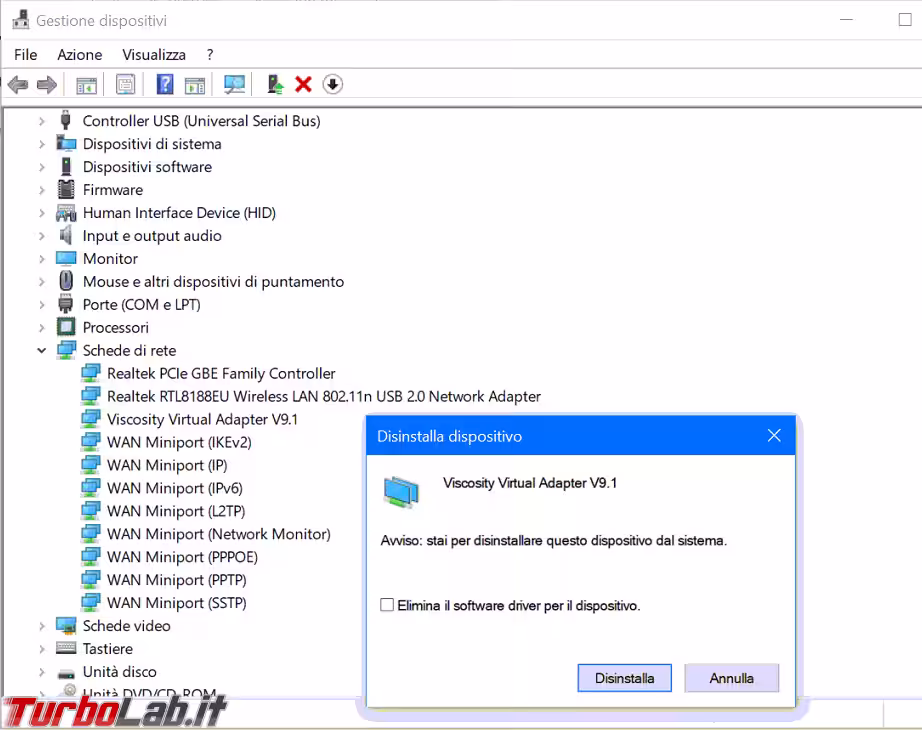Image resolution: width=922 pixels, height=730 pixels.
Task: Expand Schede video node
Action: 41,625
